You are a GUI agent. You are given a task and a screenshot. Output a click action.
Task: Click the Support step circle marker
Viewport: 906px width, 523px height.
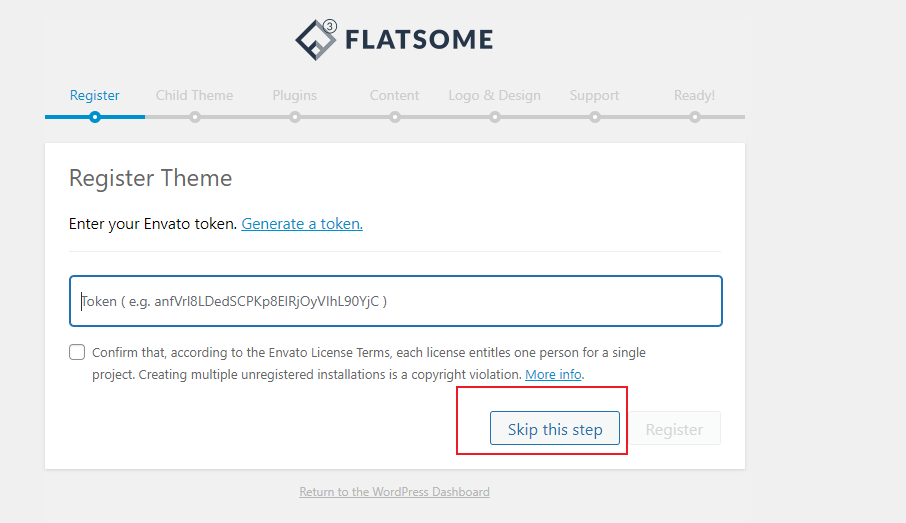click(x=595, y=117)
